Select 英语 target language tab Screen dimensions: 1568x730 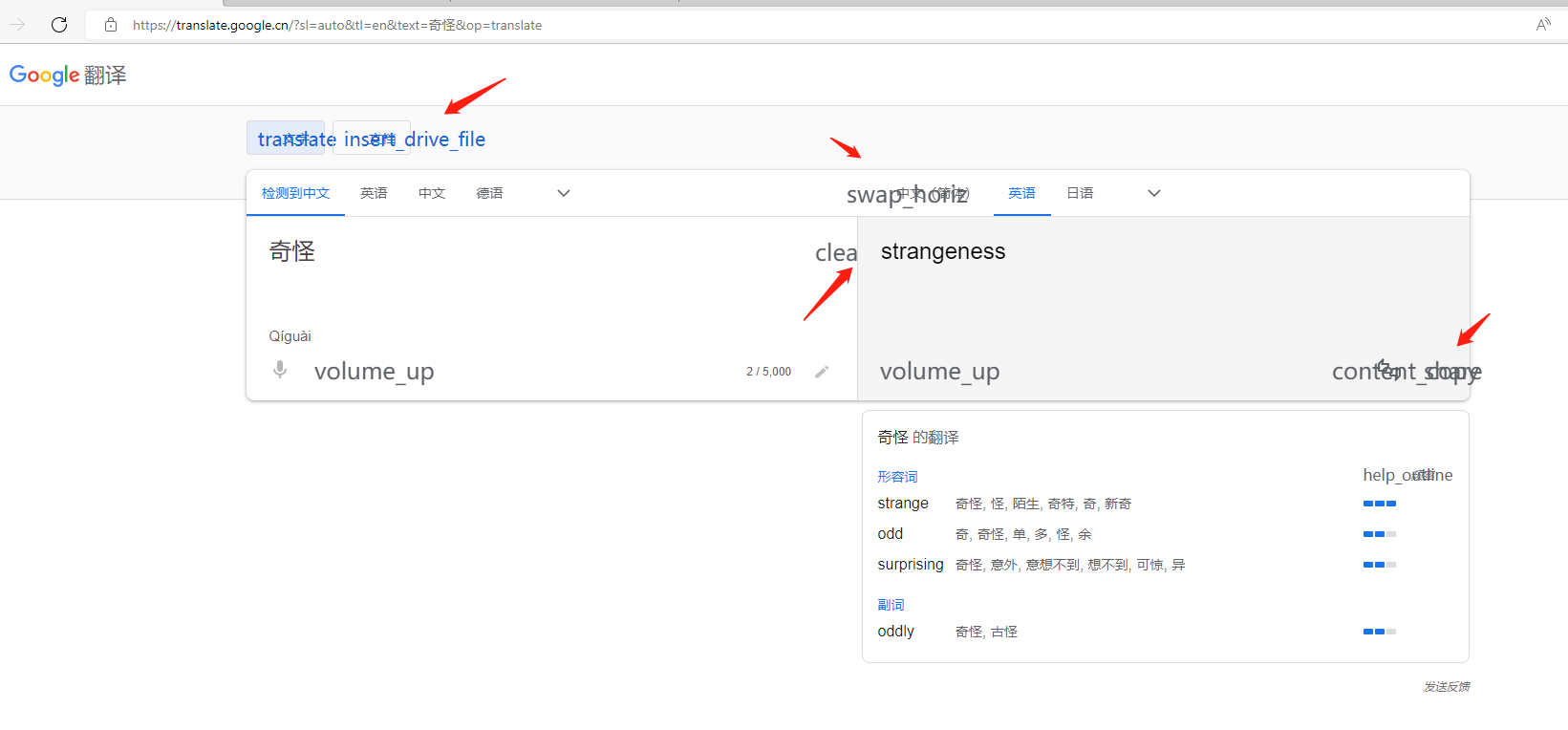[x=1021, y=193]
